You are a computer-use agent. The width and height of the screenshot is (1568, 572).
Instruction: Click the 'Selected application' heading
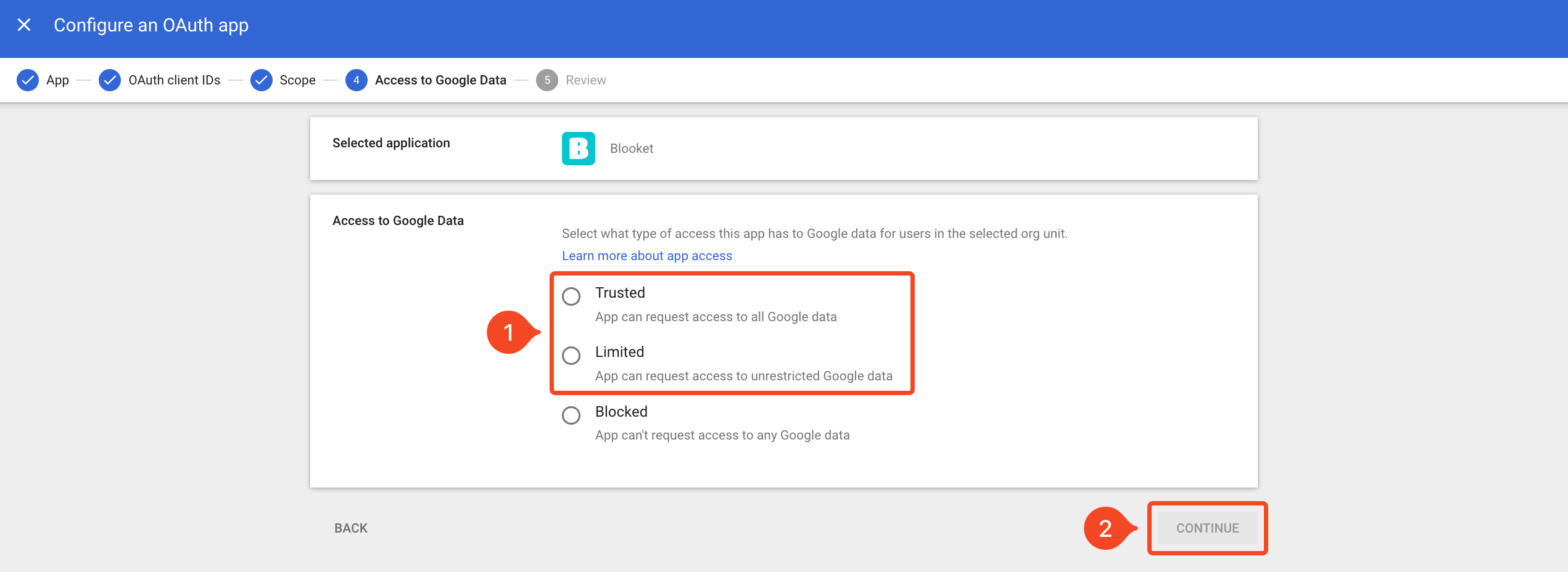pyautogui.click(x=391, y=143)
